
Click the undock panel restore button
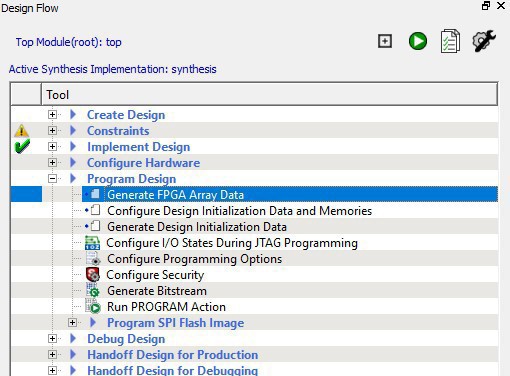[x=486, y=6]
